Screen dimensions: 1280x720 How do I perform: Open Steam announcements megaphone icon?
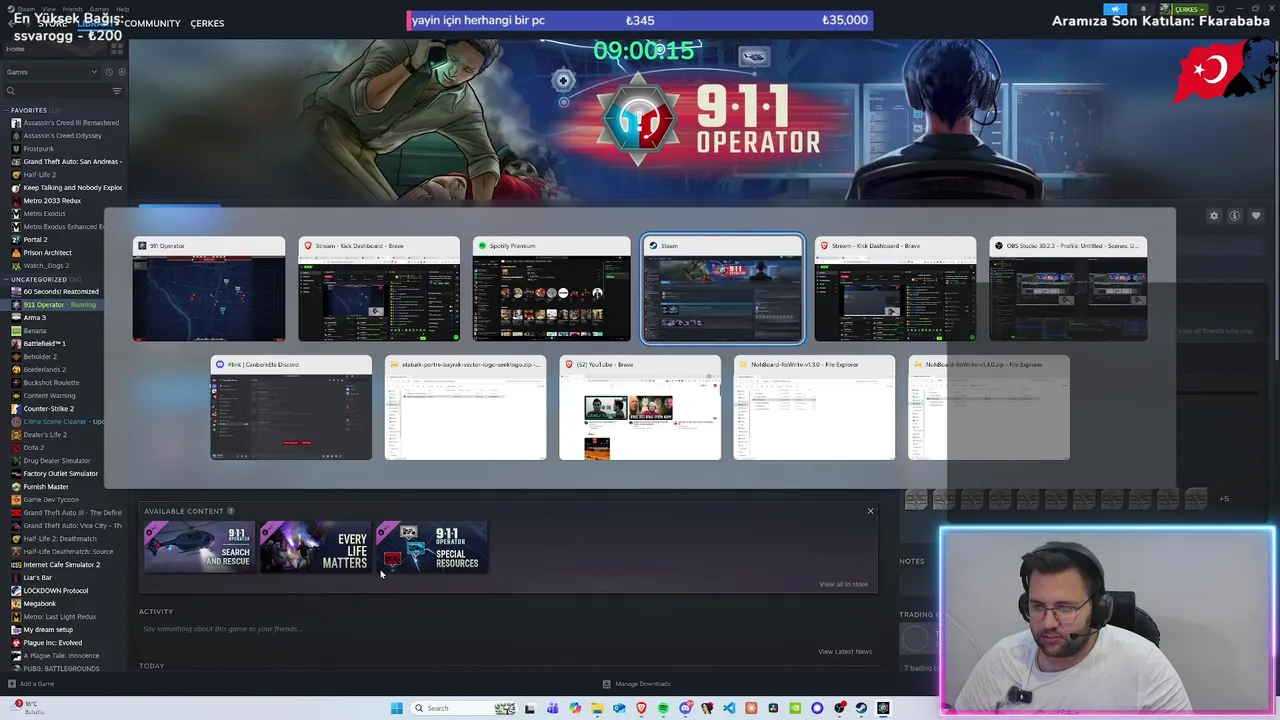[x=1115, y=9]
